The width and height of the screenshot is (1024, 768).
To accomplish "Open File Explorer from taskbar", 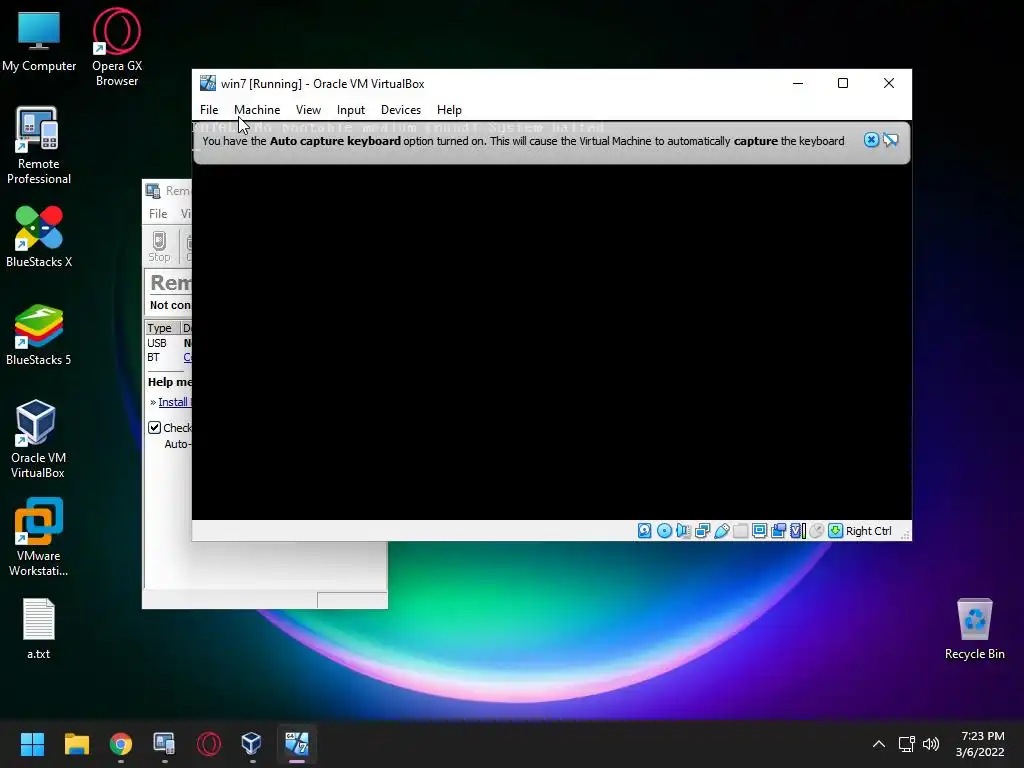I will coord(76,744).
